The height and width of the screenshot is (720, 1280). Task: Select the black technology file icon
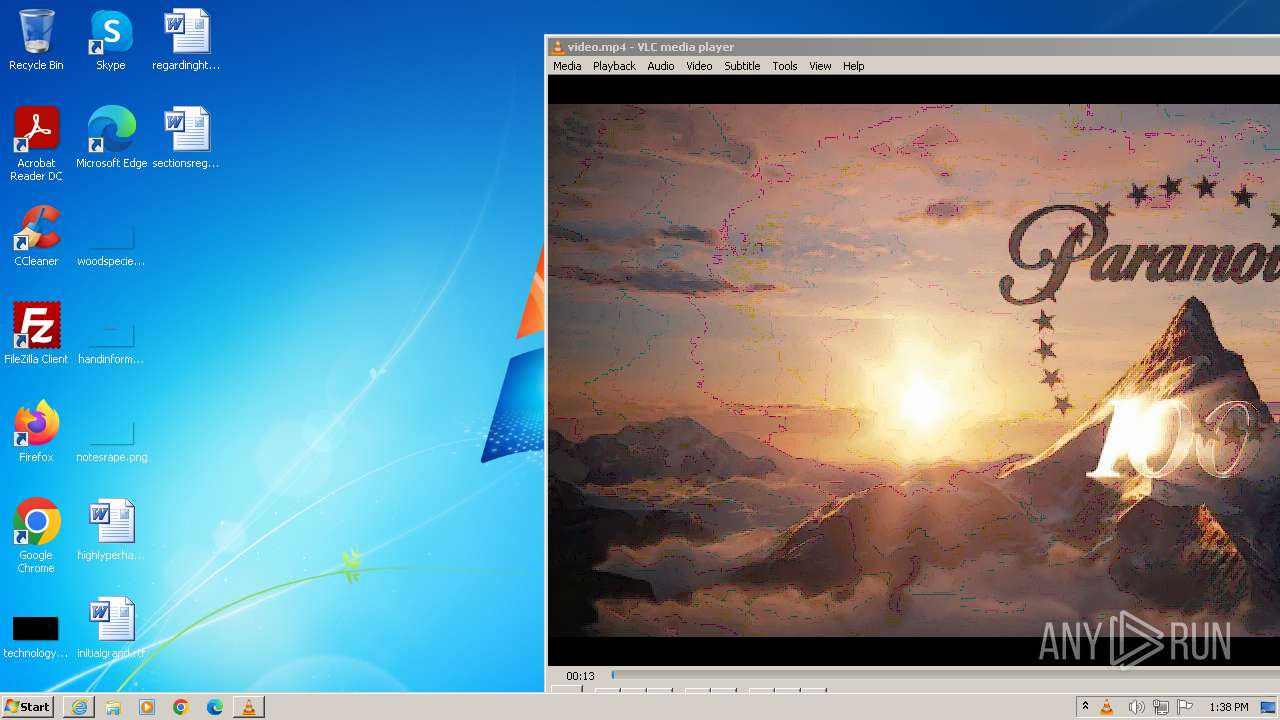(36, 637)
